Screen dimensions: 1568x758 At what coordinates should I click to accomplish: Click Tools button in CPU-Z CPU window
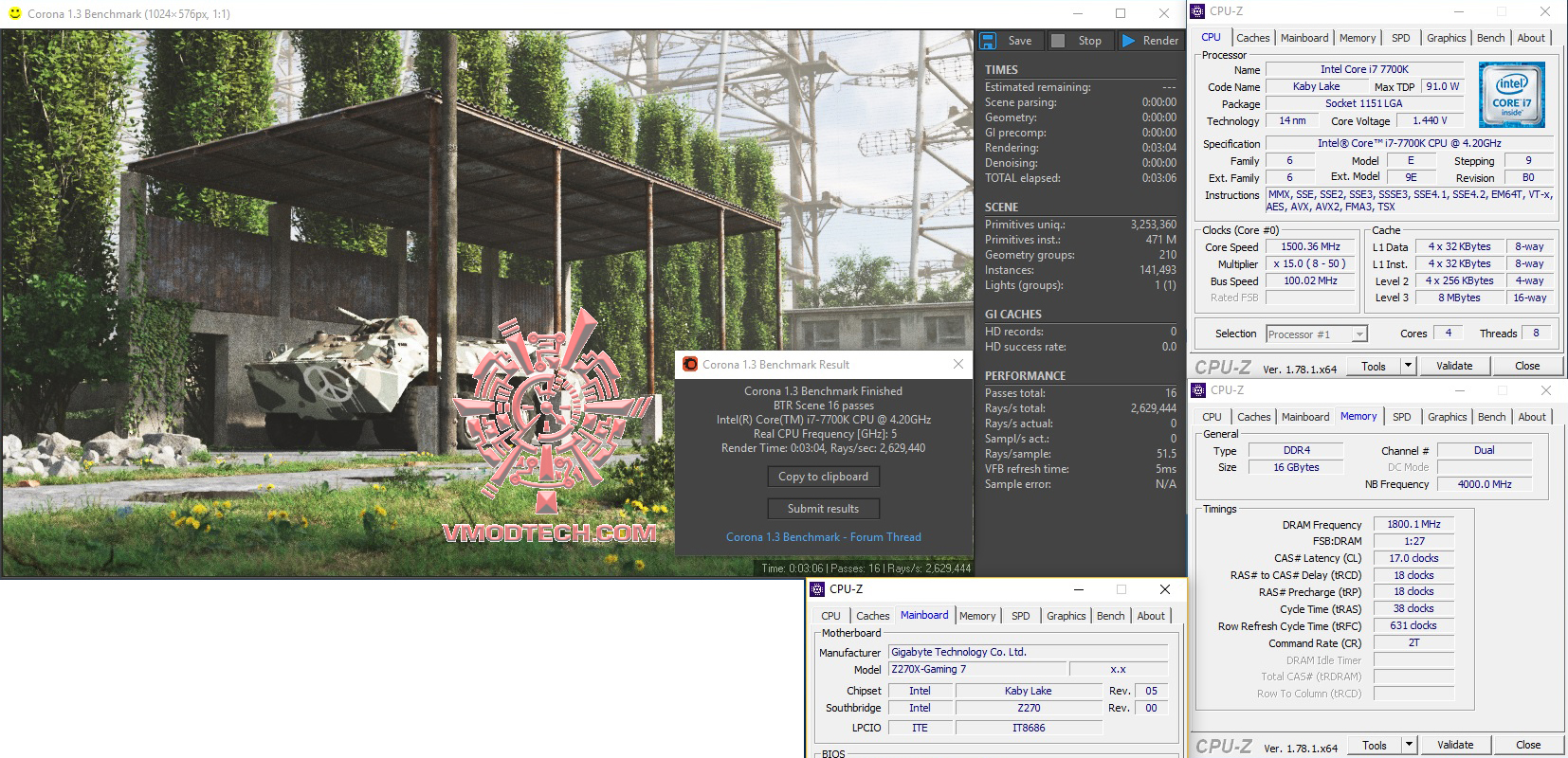1374,366
